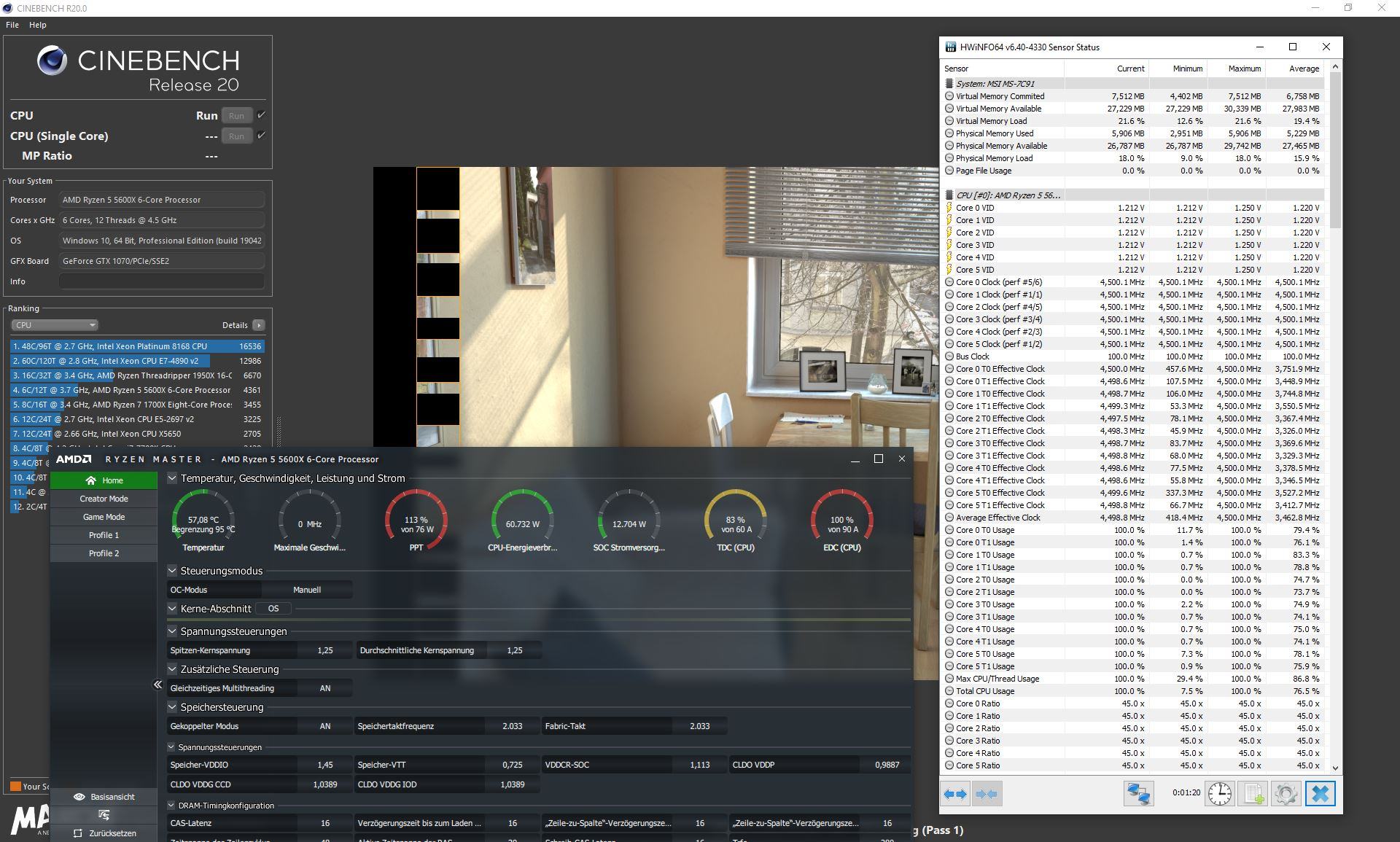
Task: Click the Spitzen-Kernspannung value 1,25 field
Action: tap(325, 650)
